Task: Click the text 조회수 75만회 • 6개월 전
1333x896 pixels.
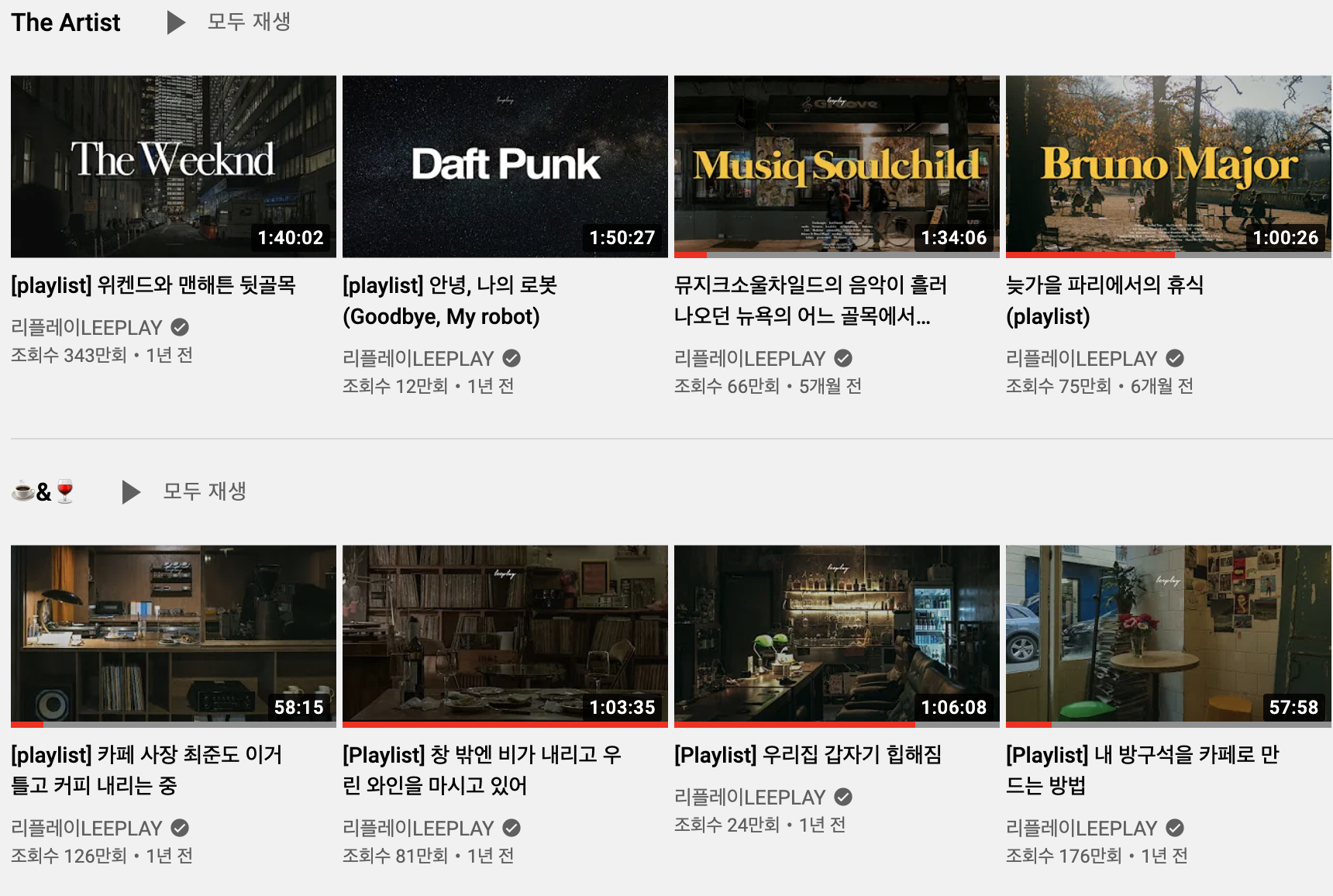Action: [x=1100, y=386]
